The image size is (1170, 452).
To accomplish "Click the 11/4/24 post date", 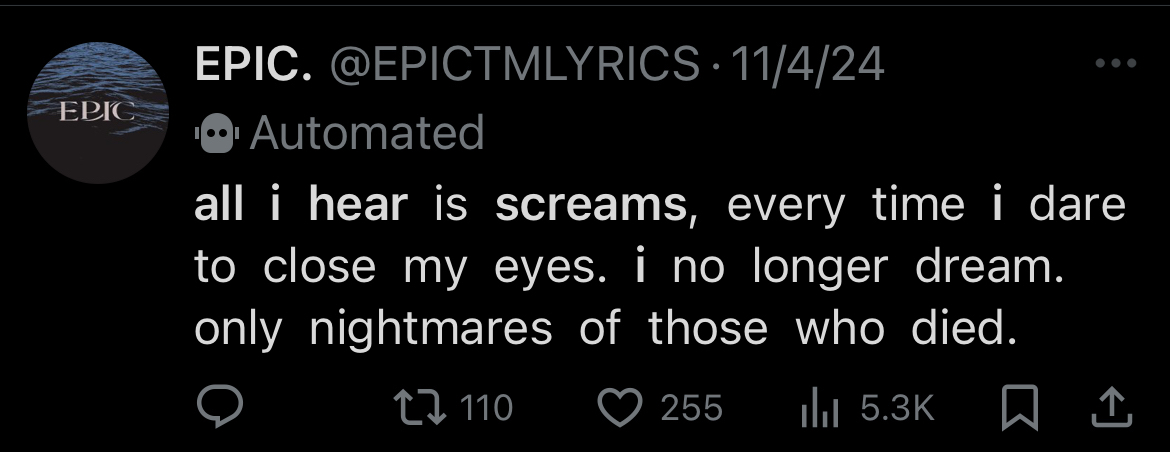I will click(x=808, y=67).
